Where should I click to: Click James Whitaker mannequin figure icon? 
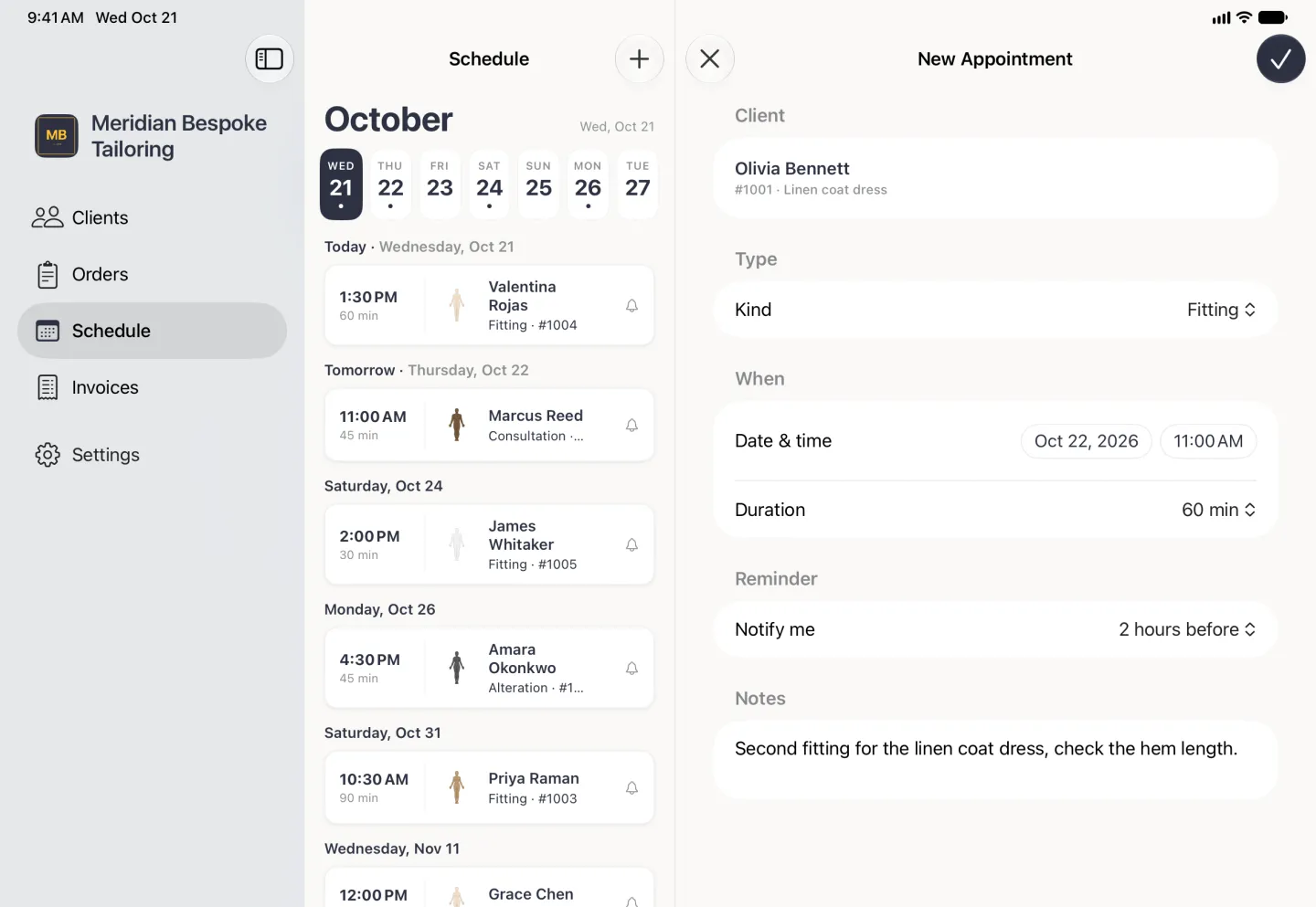tap(457, 545)
